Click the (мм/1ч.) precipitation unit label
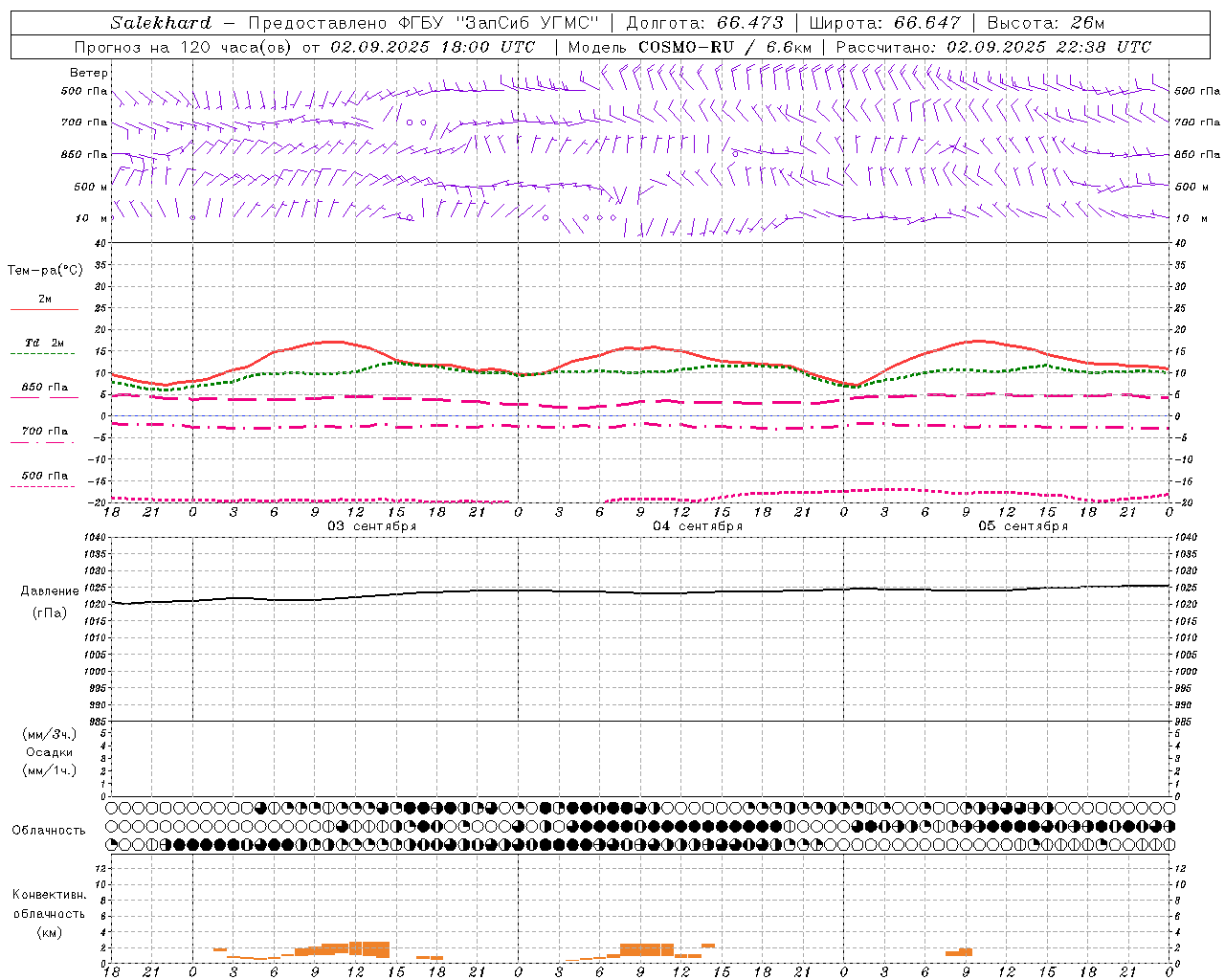1225x980 pixels. click(50, 770)
